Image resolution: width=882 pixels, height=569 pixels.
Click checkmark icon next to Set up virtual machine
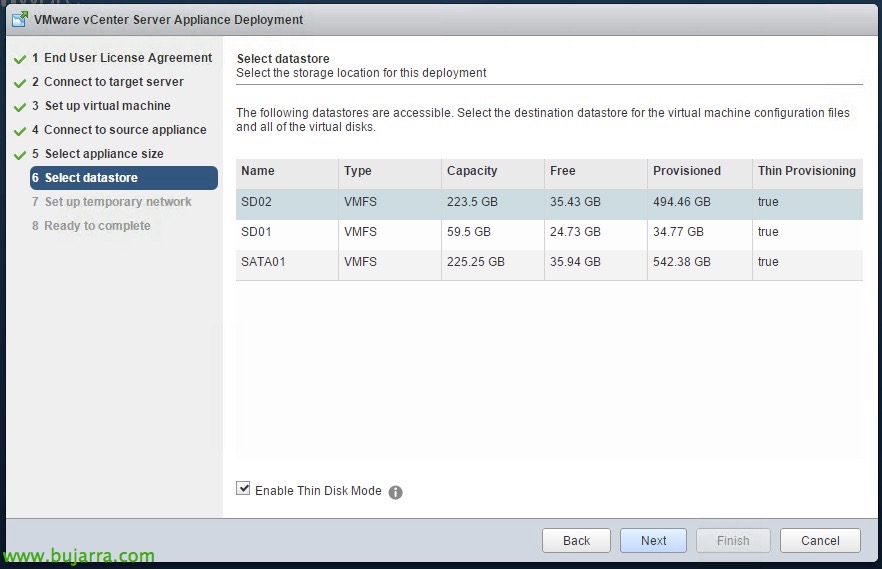(x=20, y=107)
